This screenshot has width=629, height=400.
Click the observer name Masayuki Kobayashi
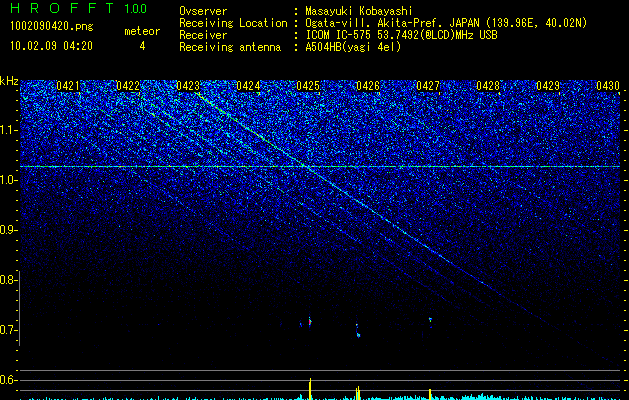[x=359, y=11]
